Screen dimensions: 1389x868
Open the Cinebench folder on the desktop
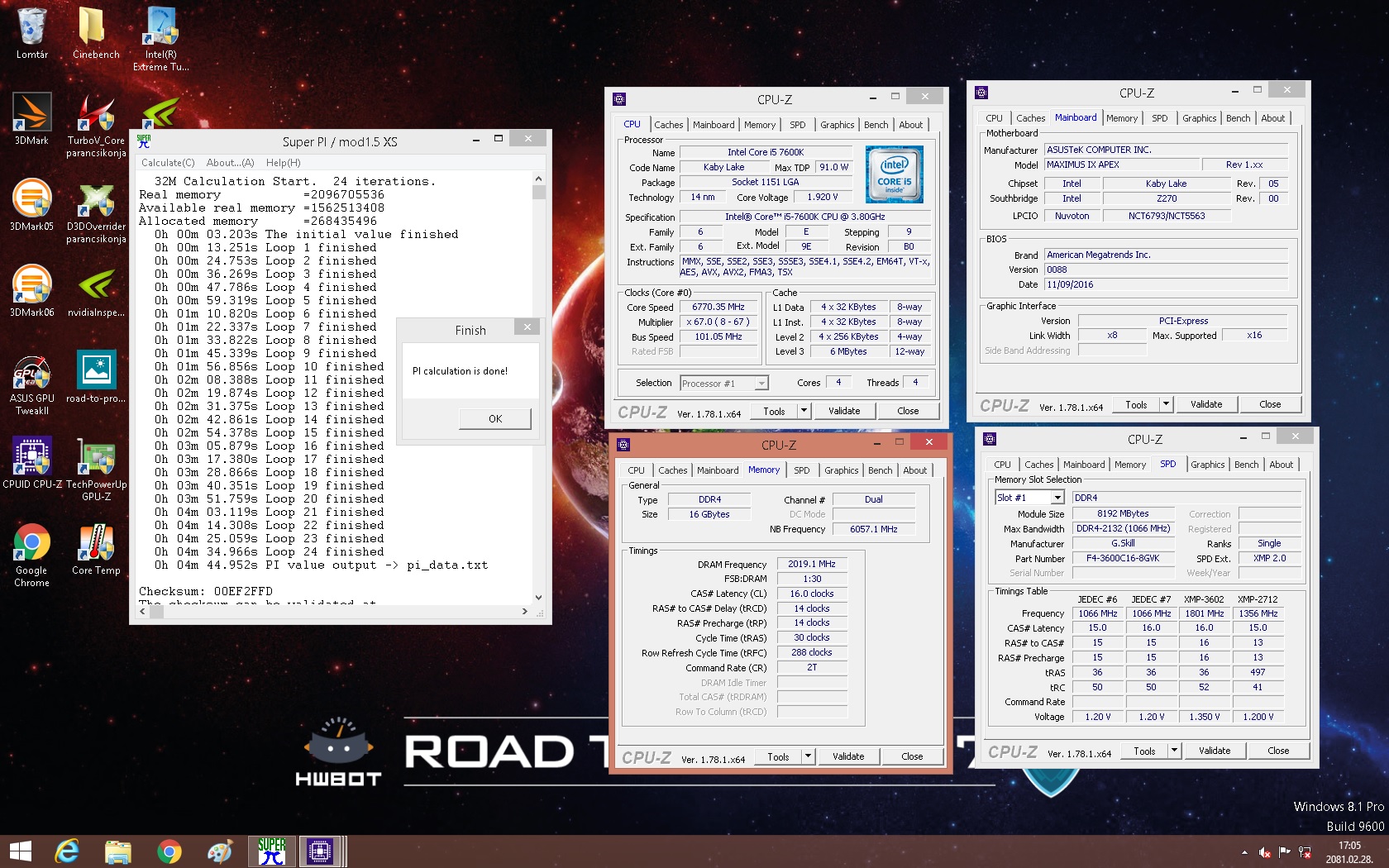pyautogui.click(x=96, y=33)
